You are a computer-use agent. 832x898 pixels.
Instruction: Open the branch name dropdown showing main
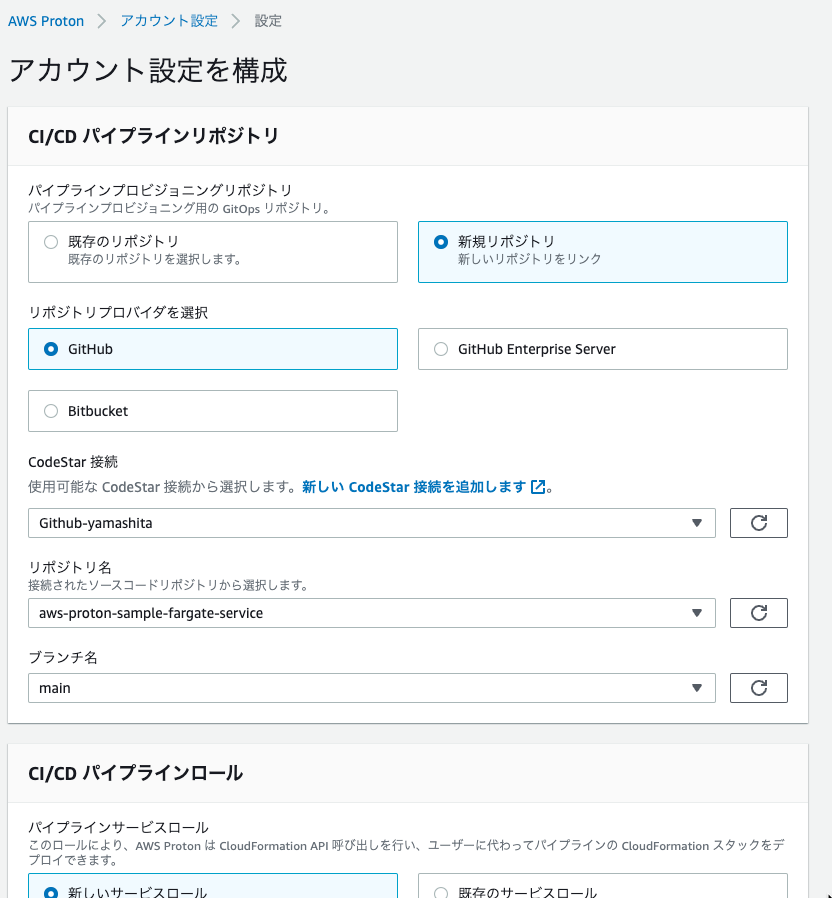[x=372, y=688]
